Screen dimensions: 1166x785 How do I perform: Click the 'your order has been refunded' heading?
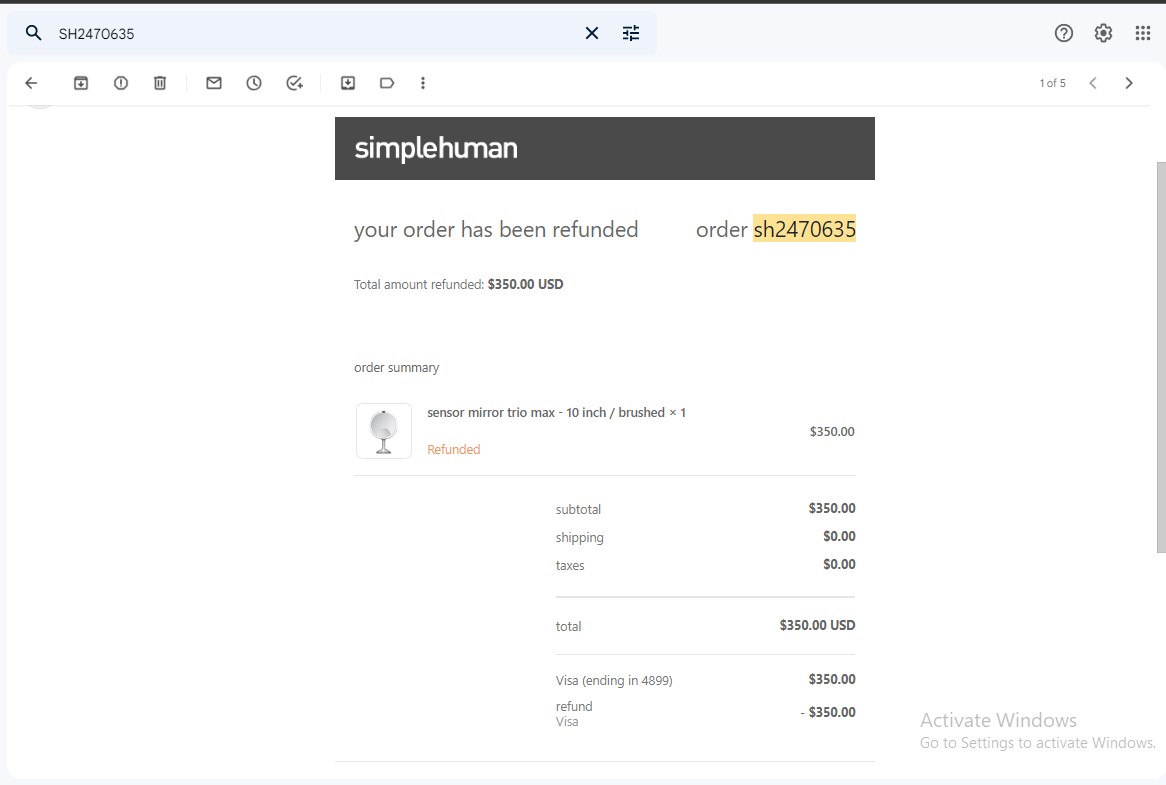pyautogui.click(x=496, y=230)
